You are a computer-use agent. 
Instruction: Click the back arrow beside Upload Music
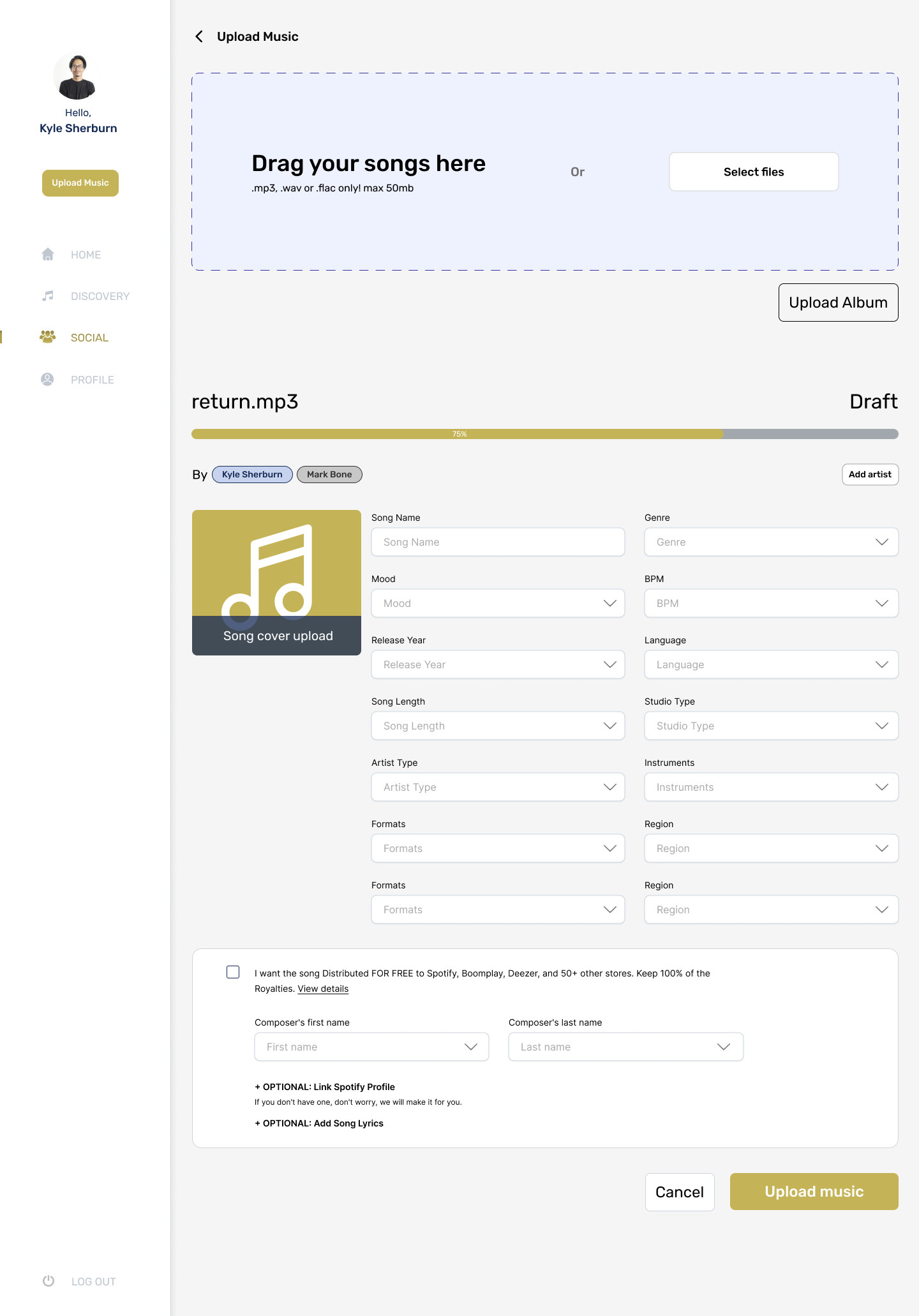[x=199, y=36]
